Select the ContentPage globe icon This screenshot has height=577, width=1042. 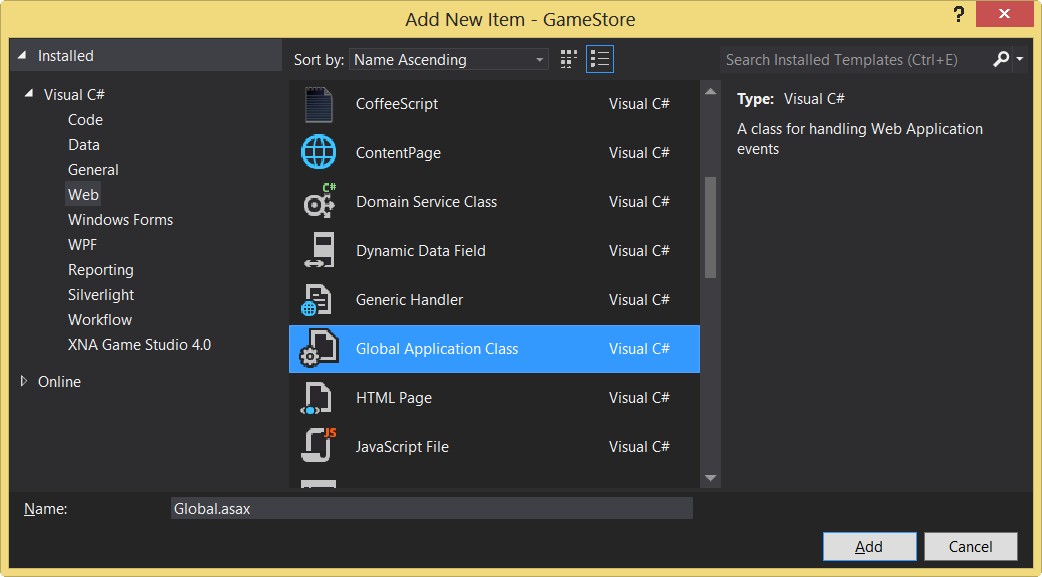click(318, 153)
